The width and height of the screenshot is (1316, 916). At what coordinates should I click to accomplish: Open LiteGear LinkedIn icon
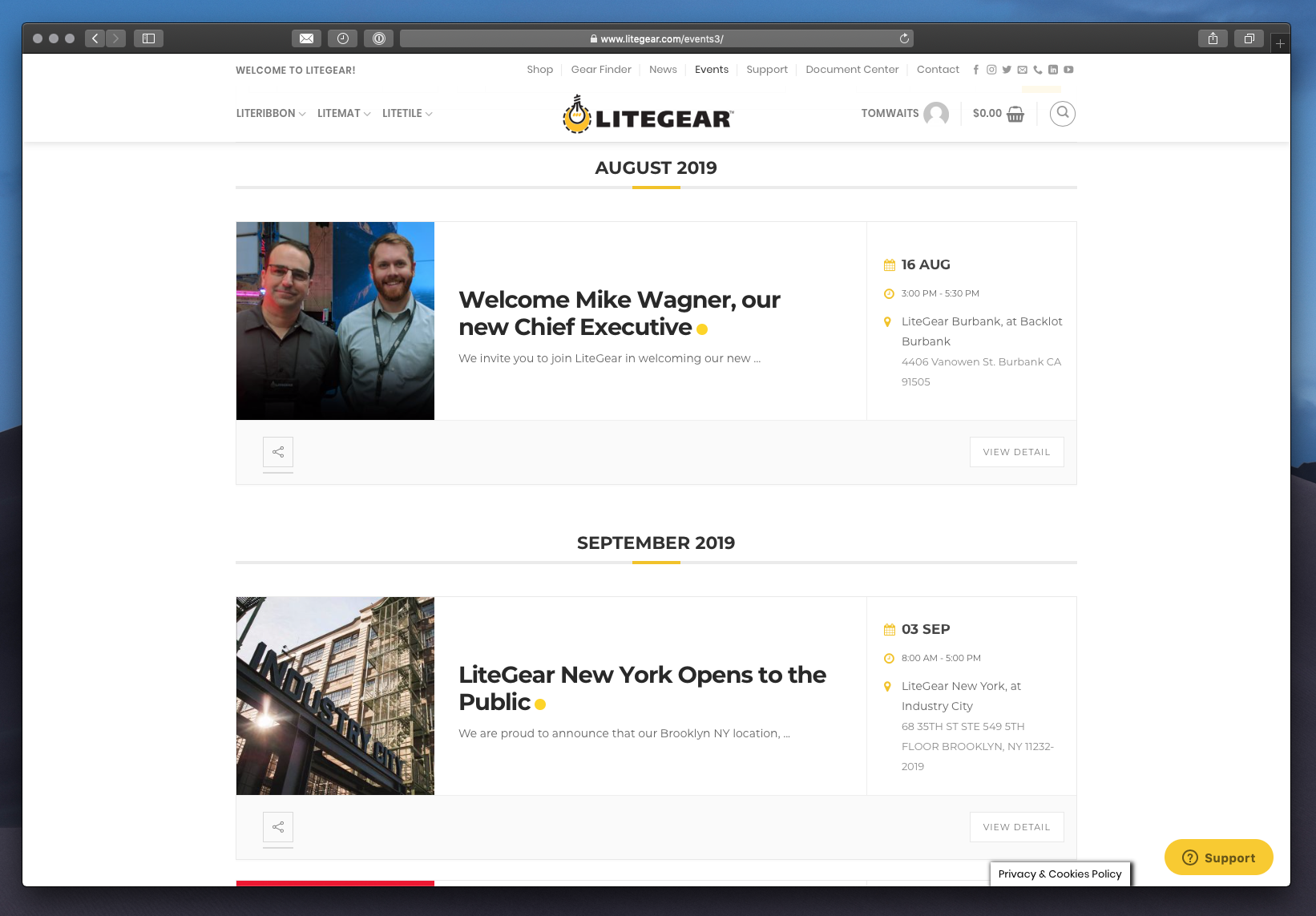tap(1053, 70)
